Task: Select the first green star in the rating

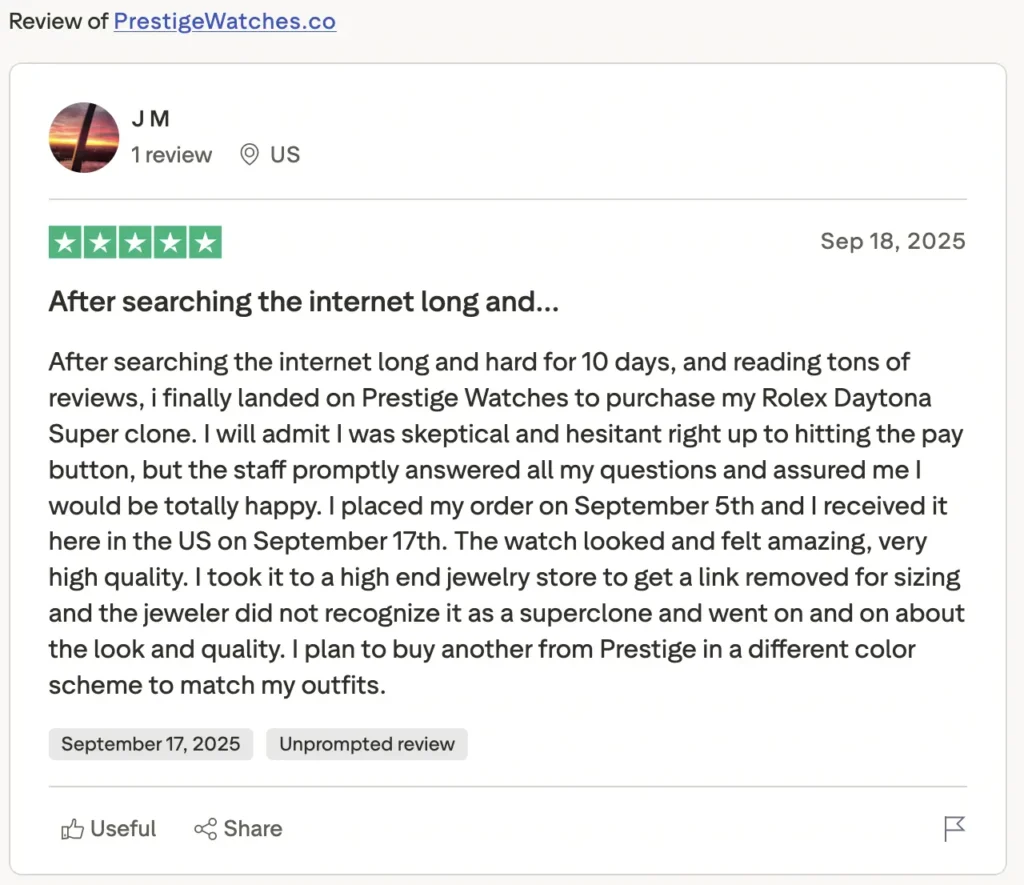Action: (65, 241)
